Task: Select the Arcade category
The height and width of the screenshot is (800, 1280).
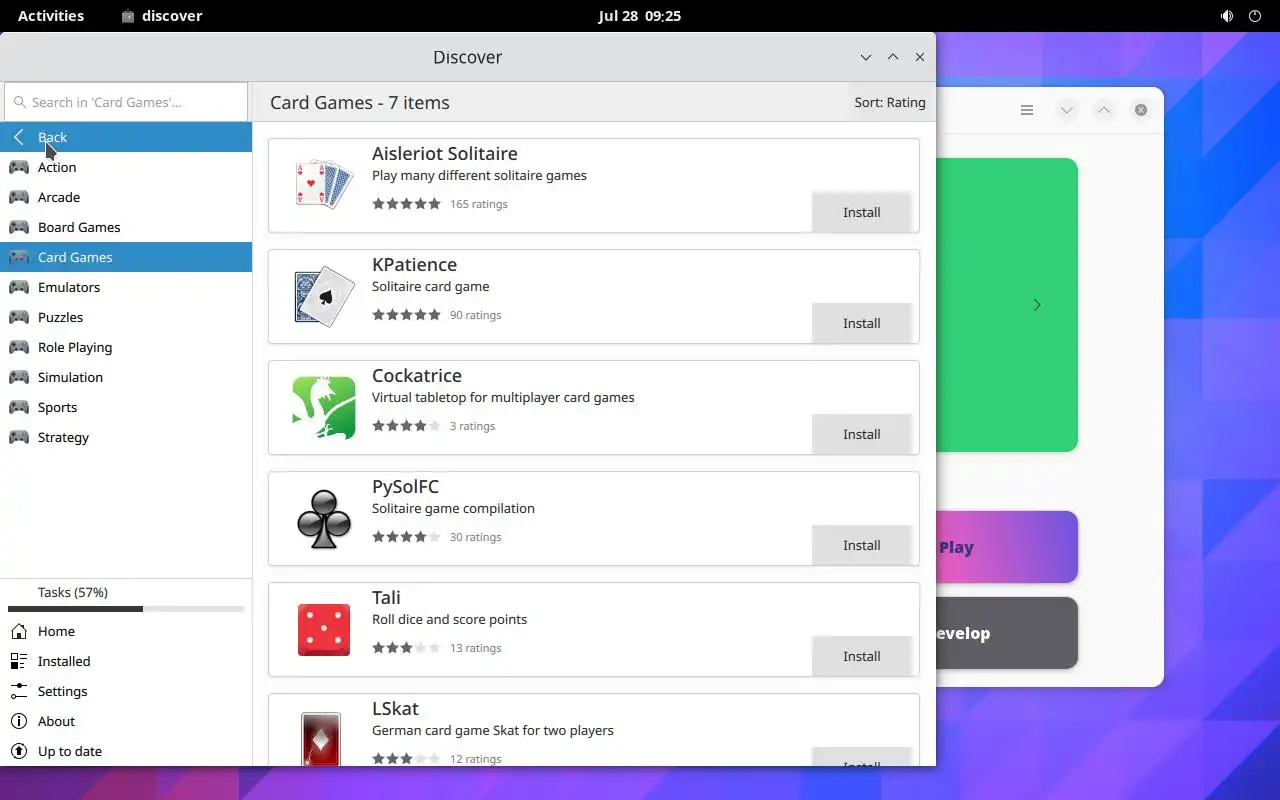Action: click(126, 197)
